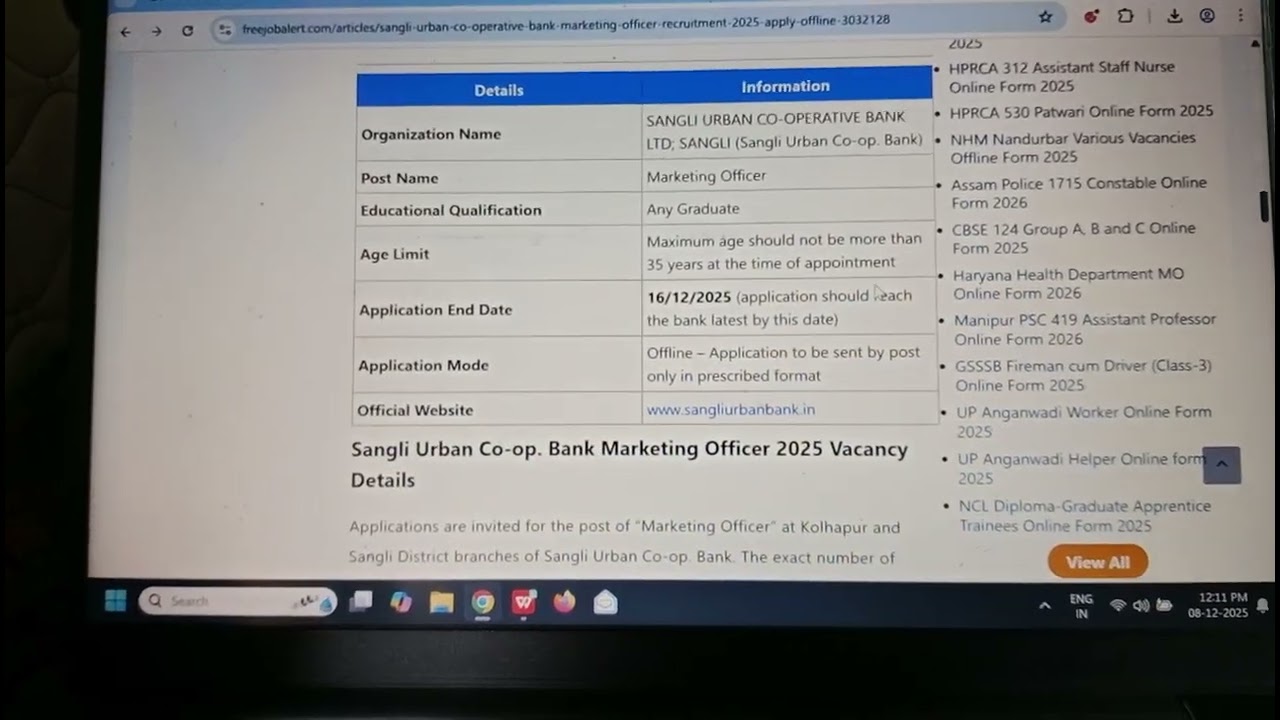Open the www.sangliurbanbank.in link
This screenshot has height=720, width=1280.
pos(731,409)
